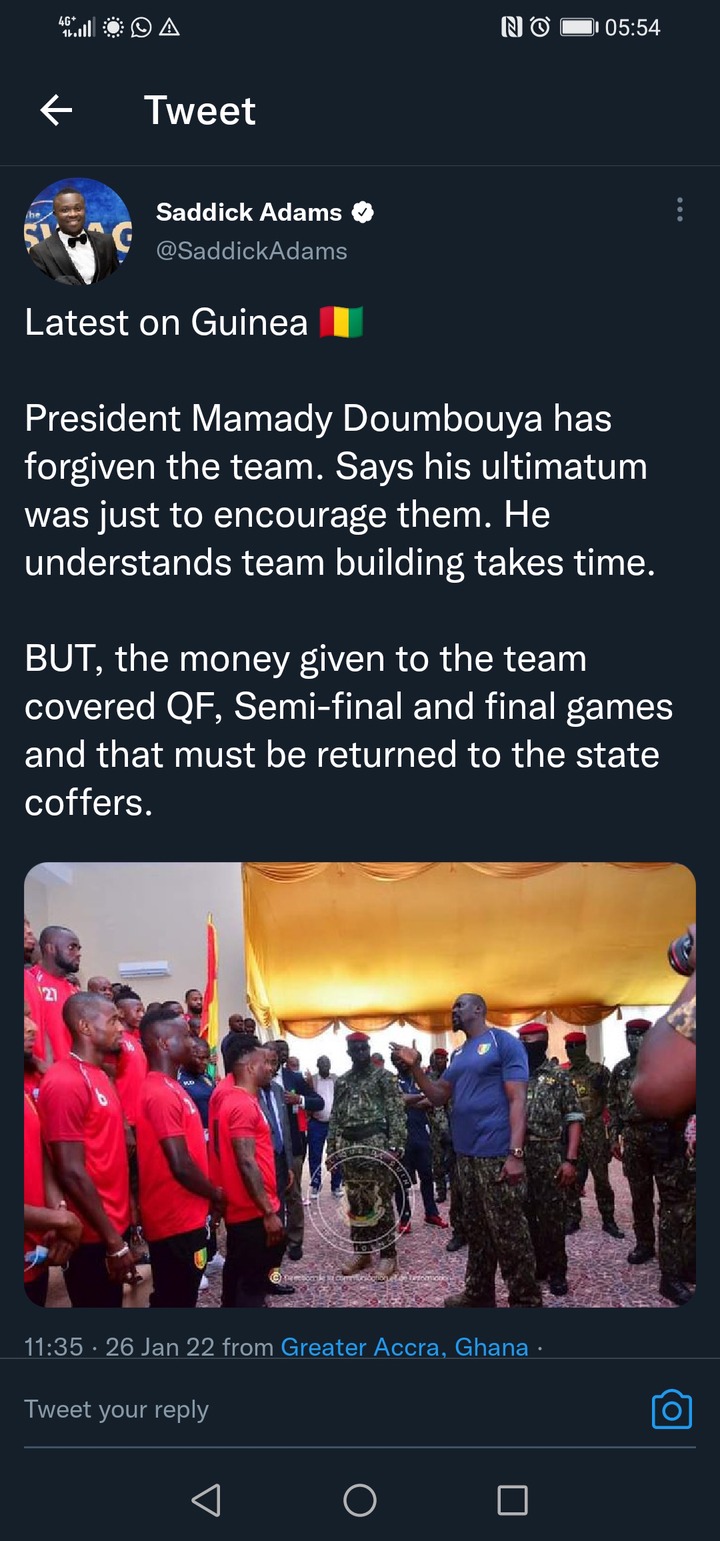Tap the alarm clock status icon

coord(540,28)
